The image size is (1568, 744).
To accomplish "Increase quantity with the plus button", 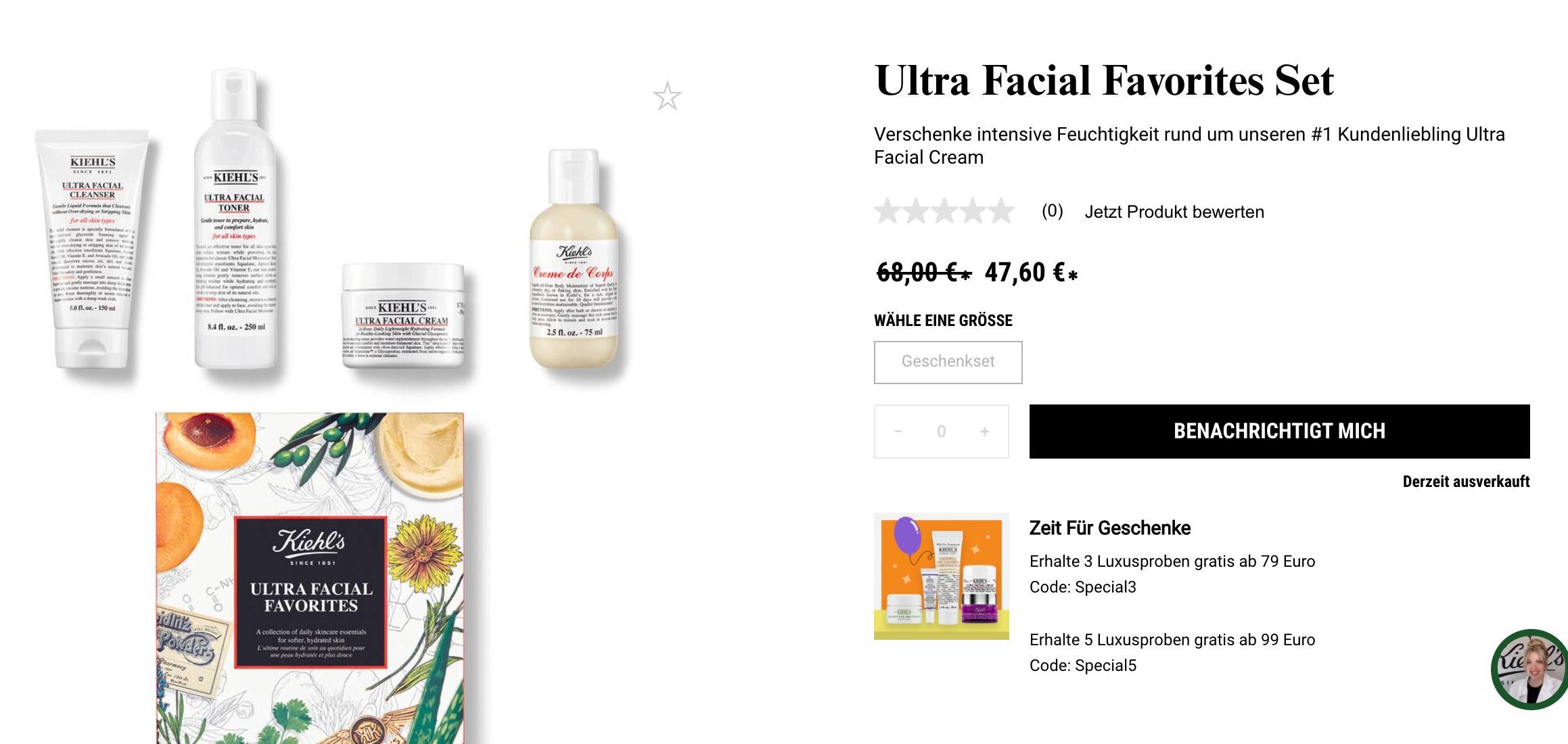I will pyautogui.click(x=985, y=432).
